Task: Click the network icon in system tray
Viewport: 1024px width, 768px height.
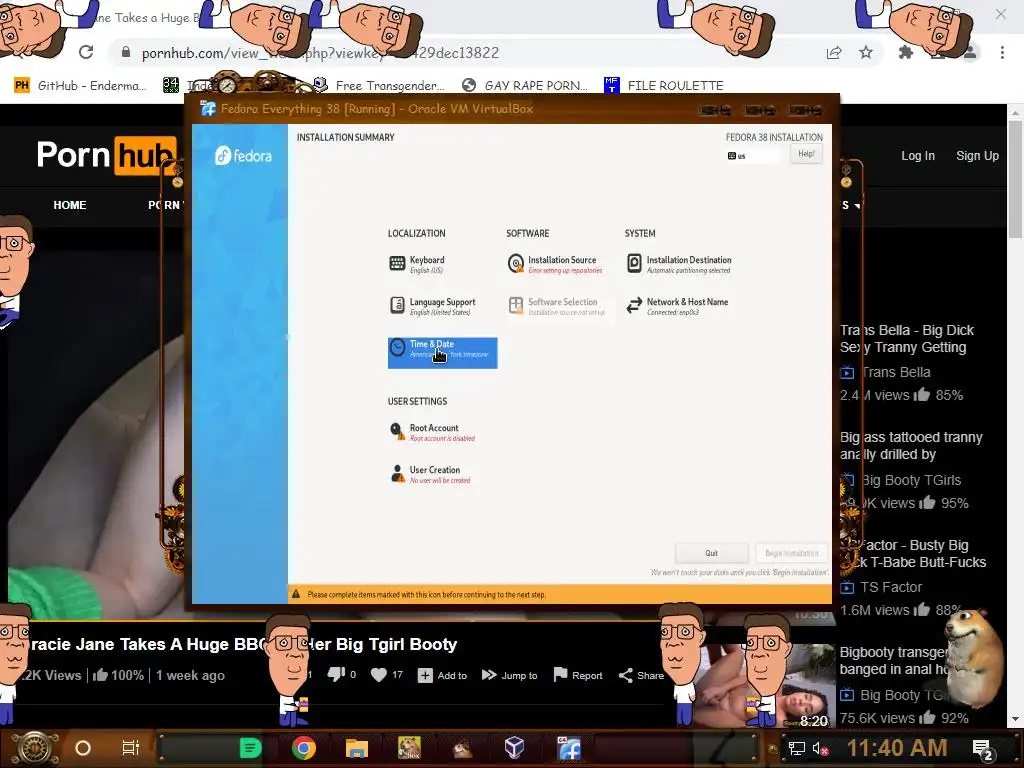Action: [797, 748]
